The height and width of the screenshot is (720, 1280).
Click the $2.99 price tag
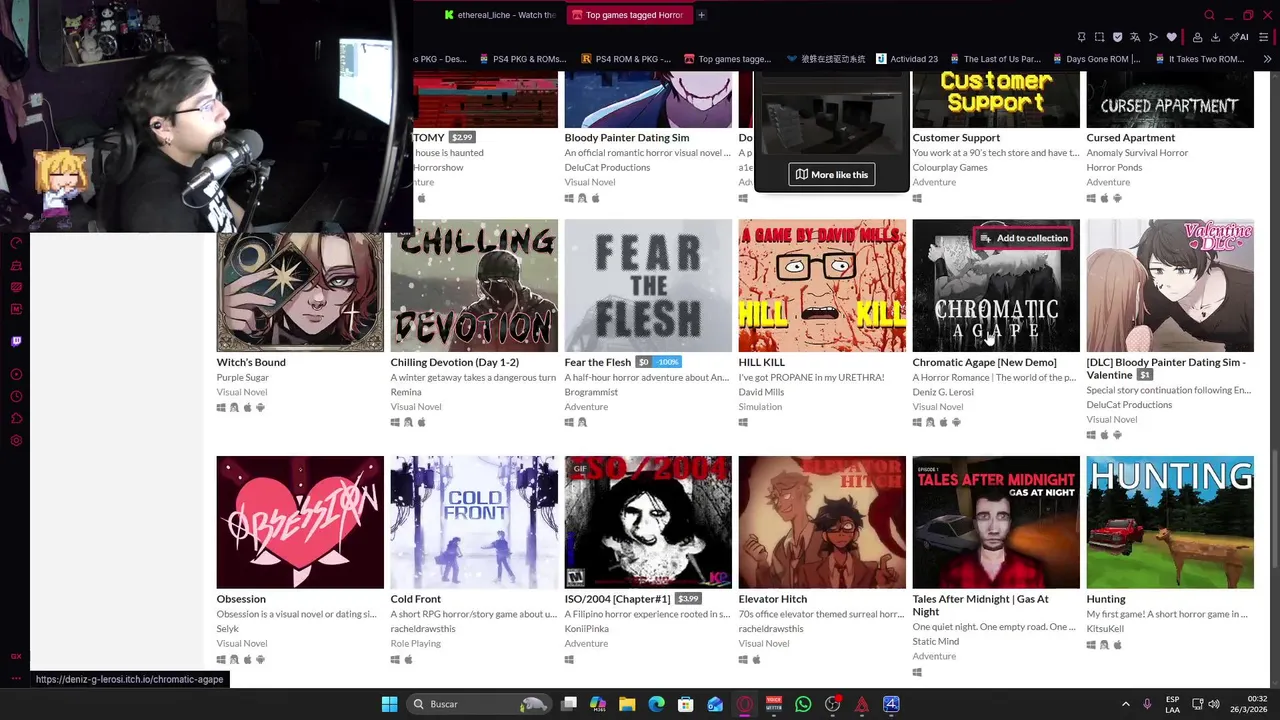tap(462, 138)
